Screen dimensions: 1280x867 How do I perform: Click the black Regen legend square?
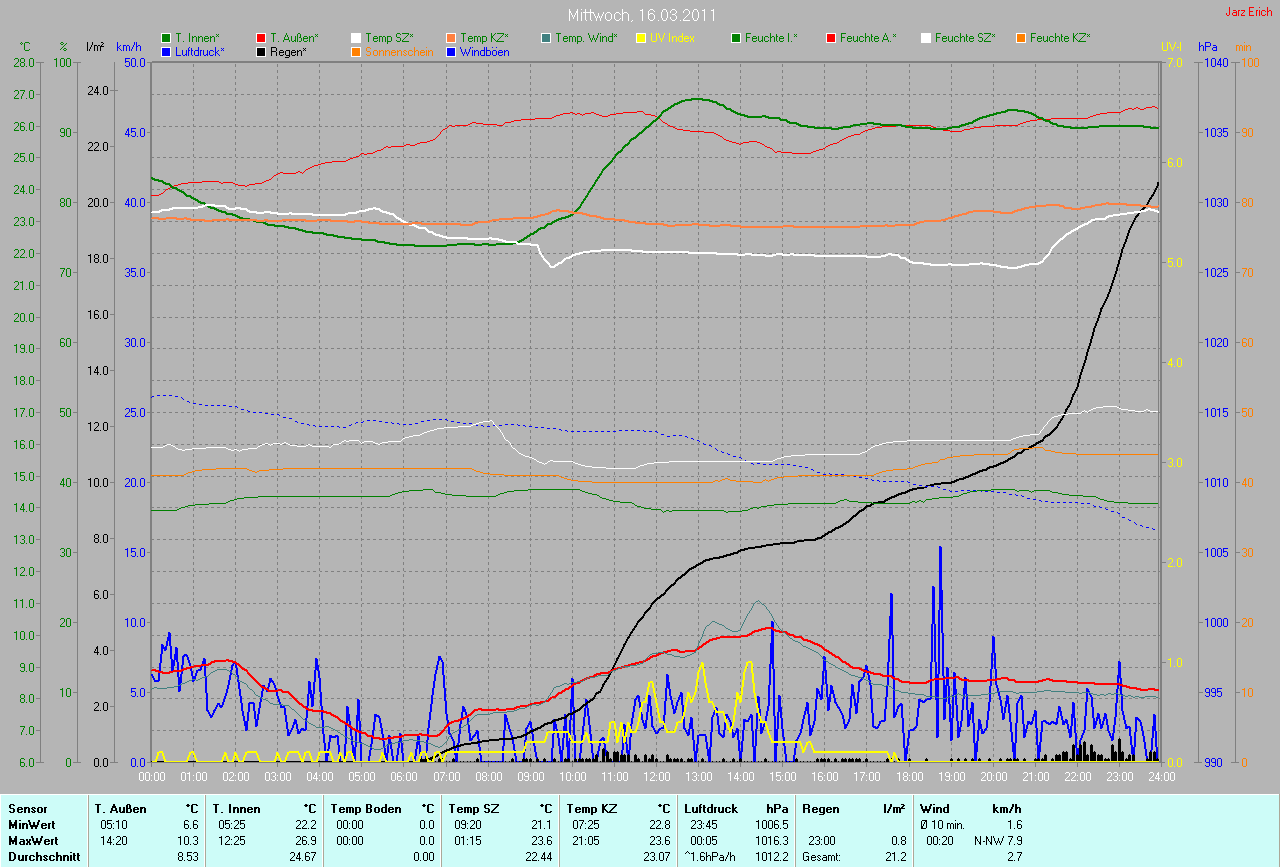pyautogui.click(x=262, y=51)
